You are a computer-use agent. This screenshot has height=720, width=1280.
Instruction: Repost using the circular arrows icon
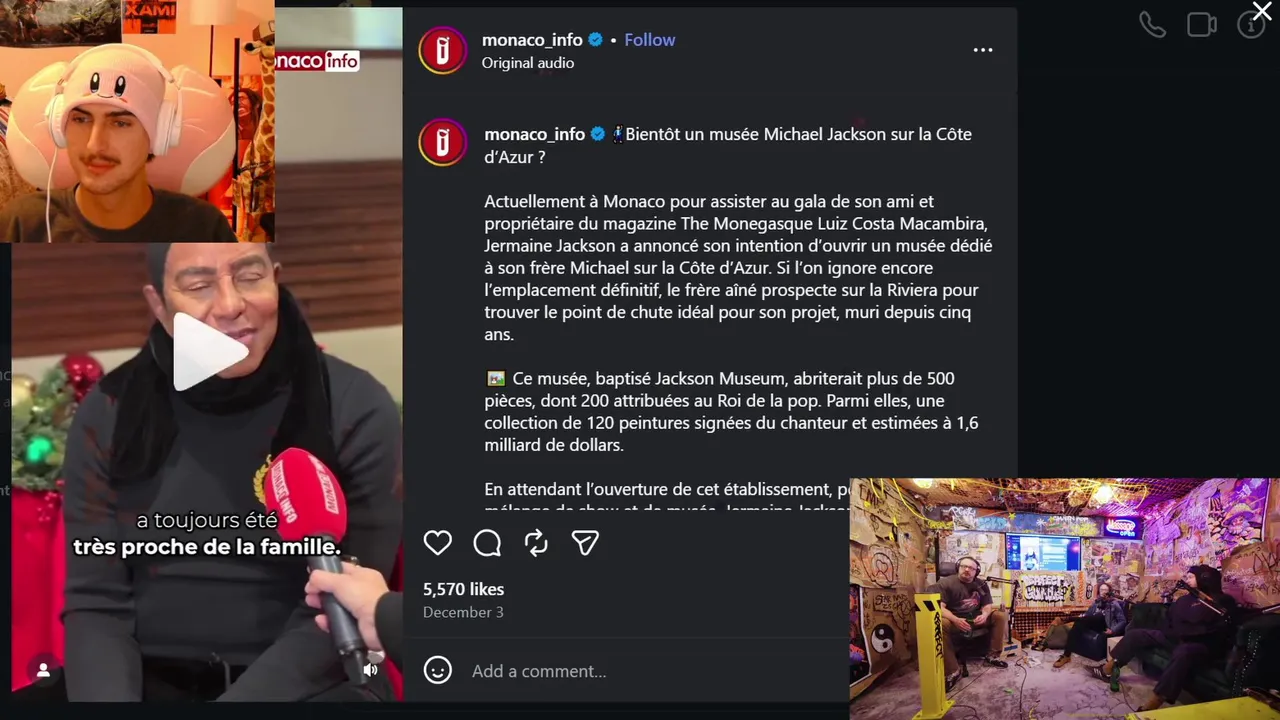pyautogui.click(x=536, y=543)
